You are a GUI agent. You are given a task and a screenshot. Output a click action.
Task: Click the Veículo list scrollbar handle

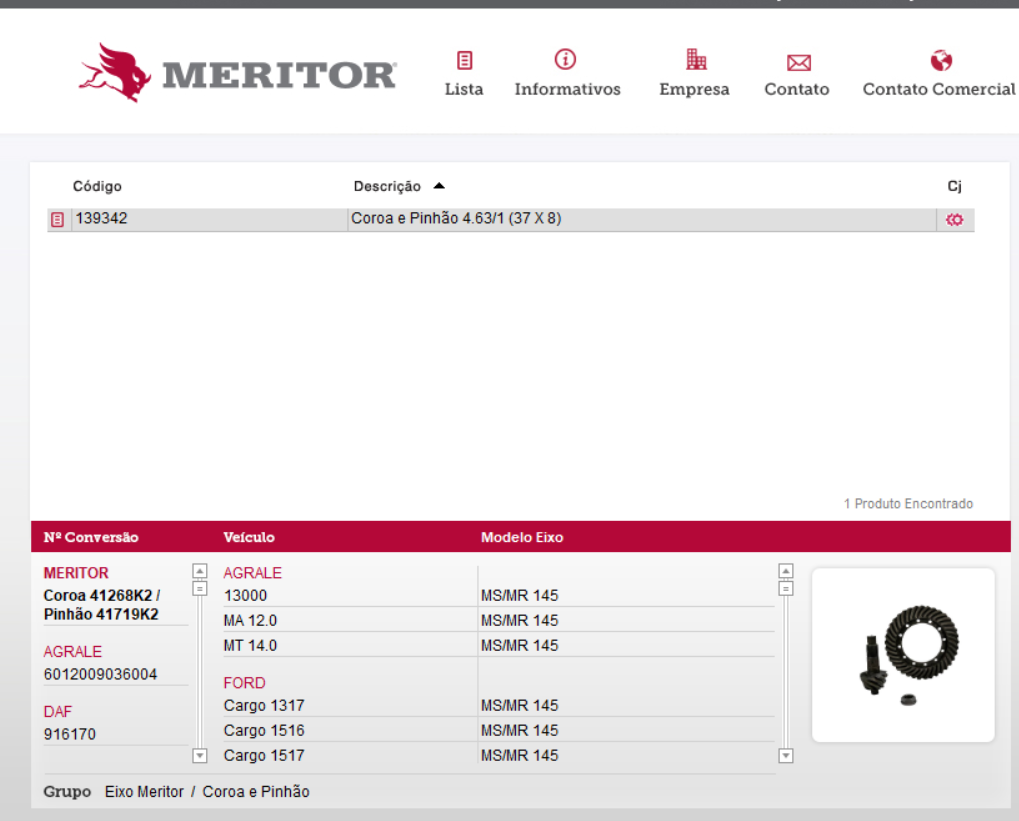[786, 589]
